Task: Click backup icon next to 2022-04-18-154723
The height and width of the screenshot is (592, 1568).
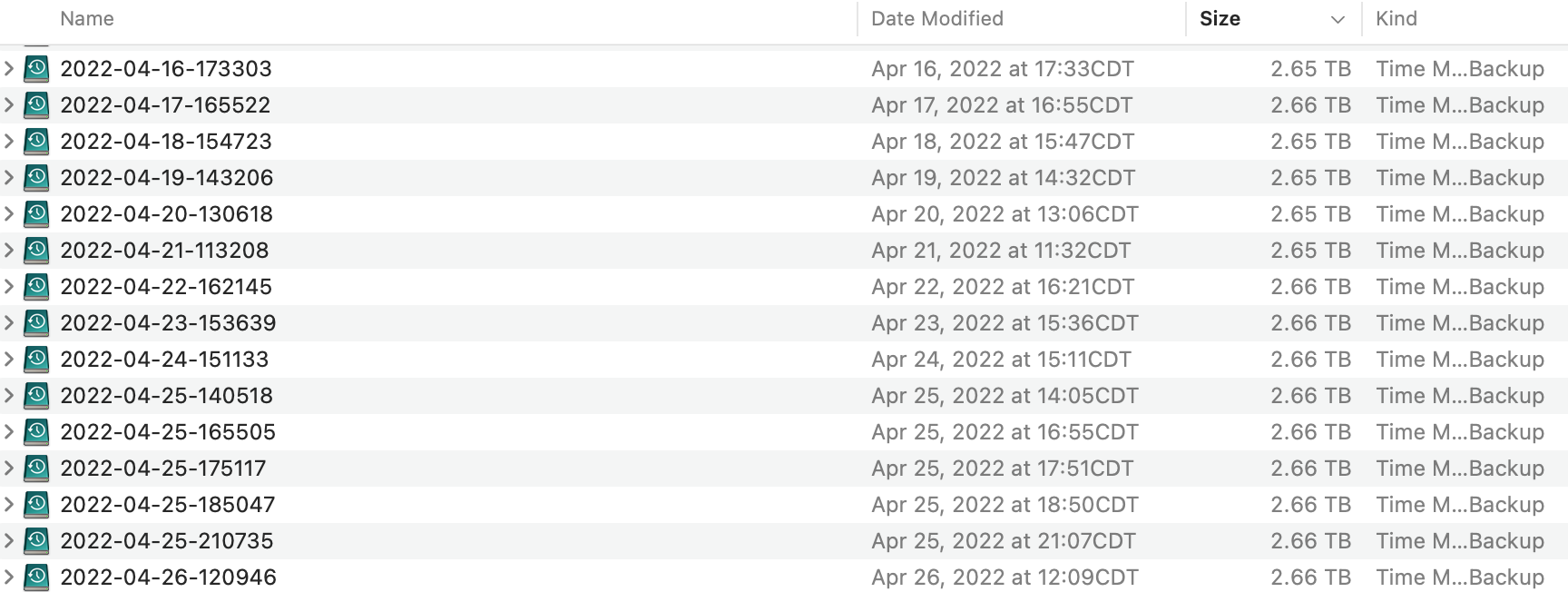Action: pyautogui.click(x=36, y=142)
